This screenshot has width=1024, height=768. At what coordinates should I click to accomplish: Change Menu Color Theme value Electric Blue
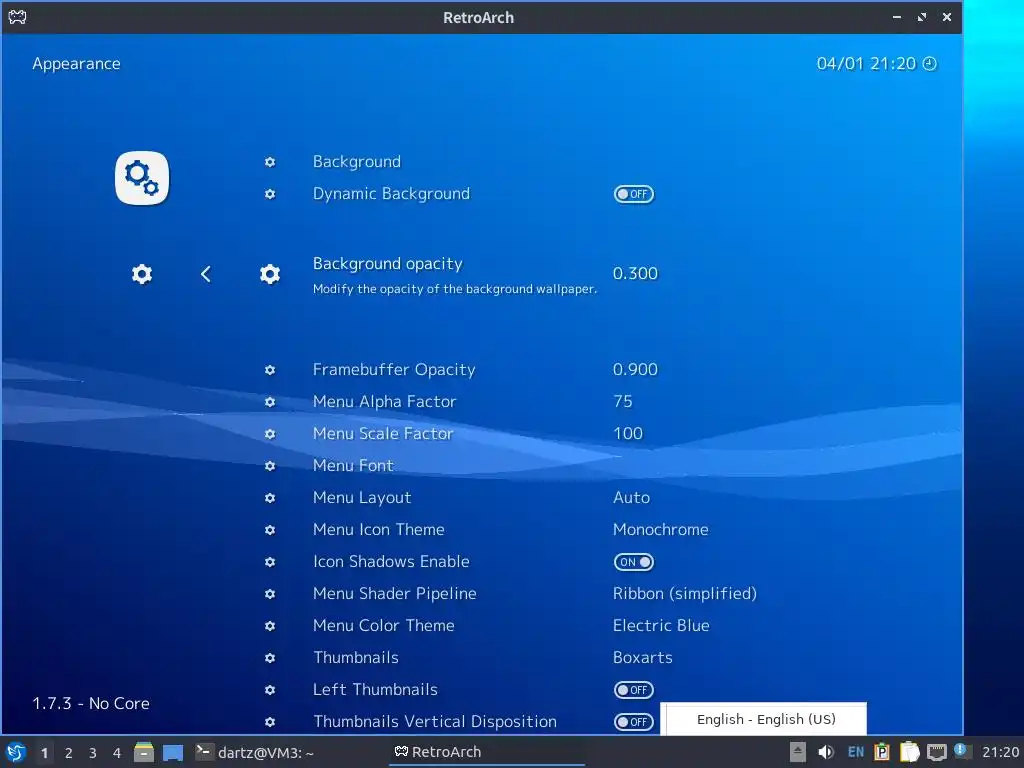click(661, 626)
